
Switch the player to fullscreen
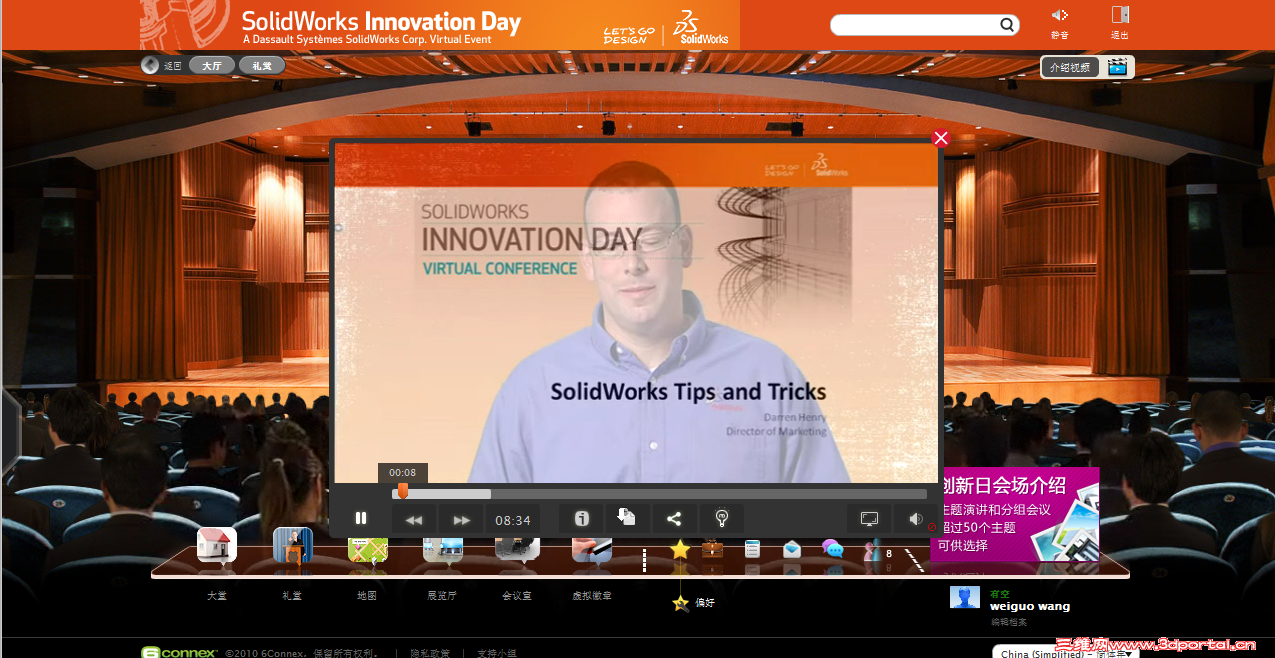(x=869, y=519)
